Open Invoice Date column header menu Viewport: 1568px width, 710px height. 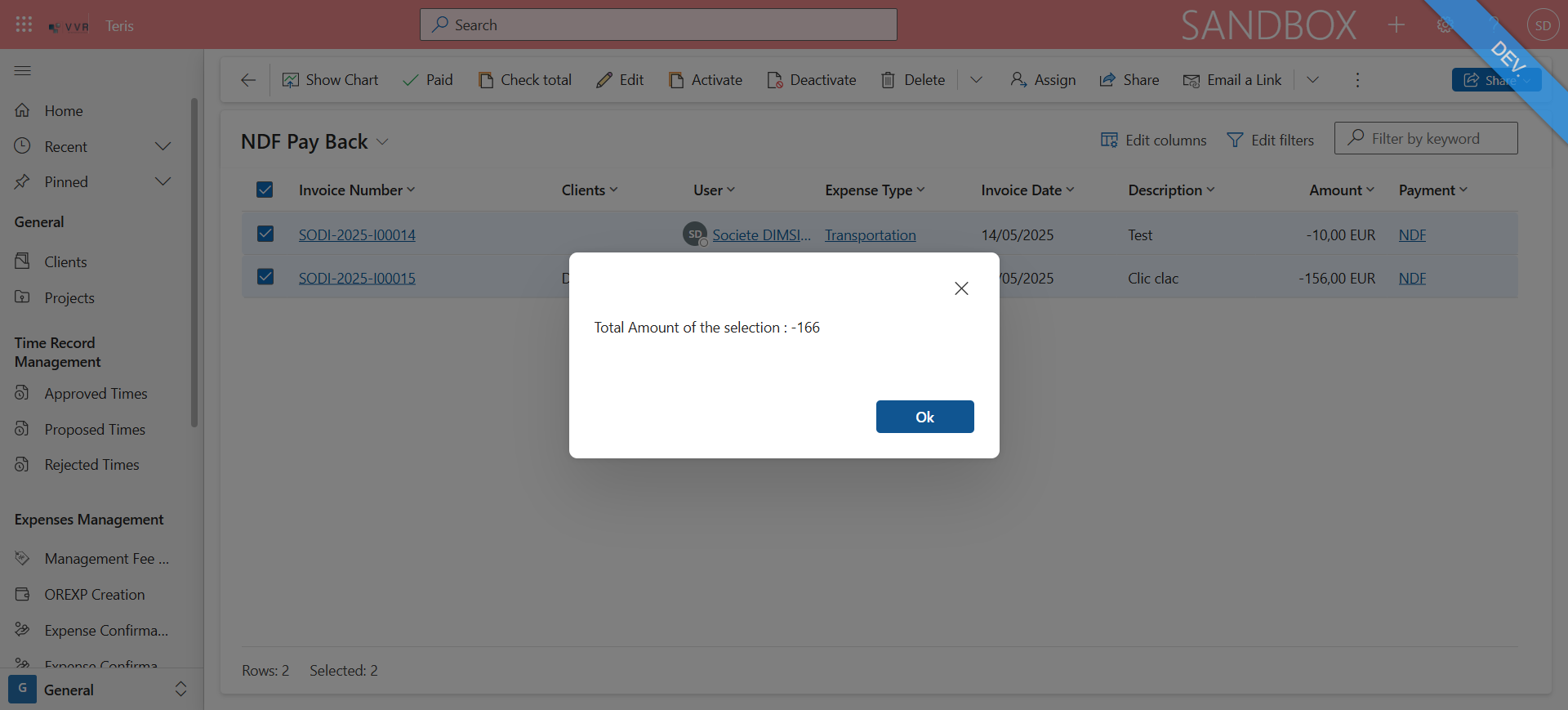tap(1027, 190)
